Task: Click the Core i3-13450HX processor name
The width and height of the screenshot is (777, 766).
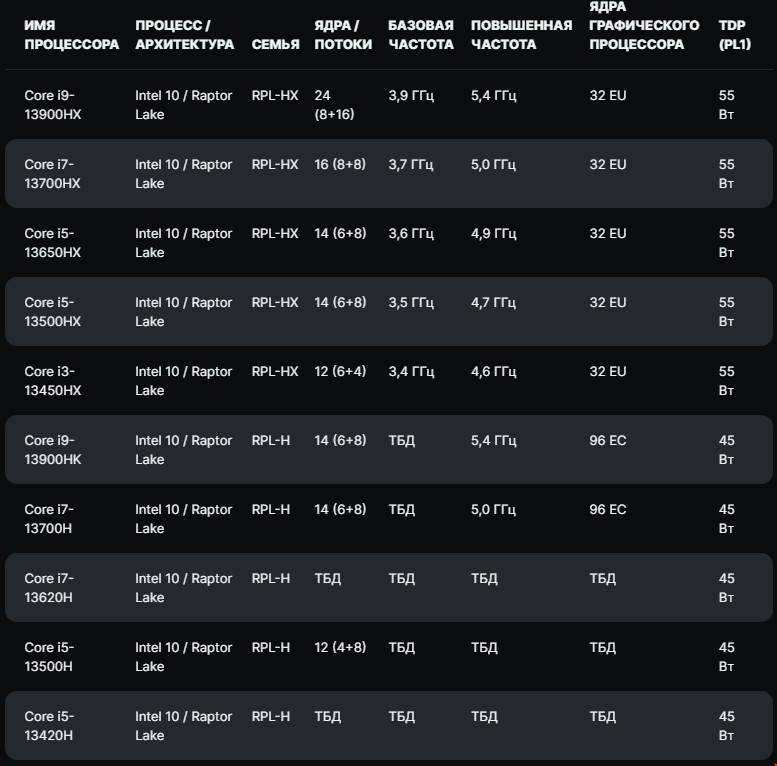Action: point(53,380)
